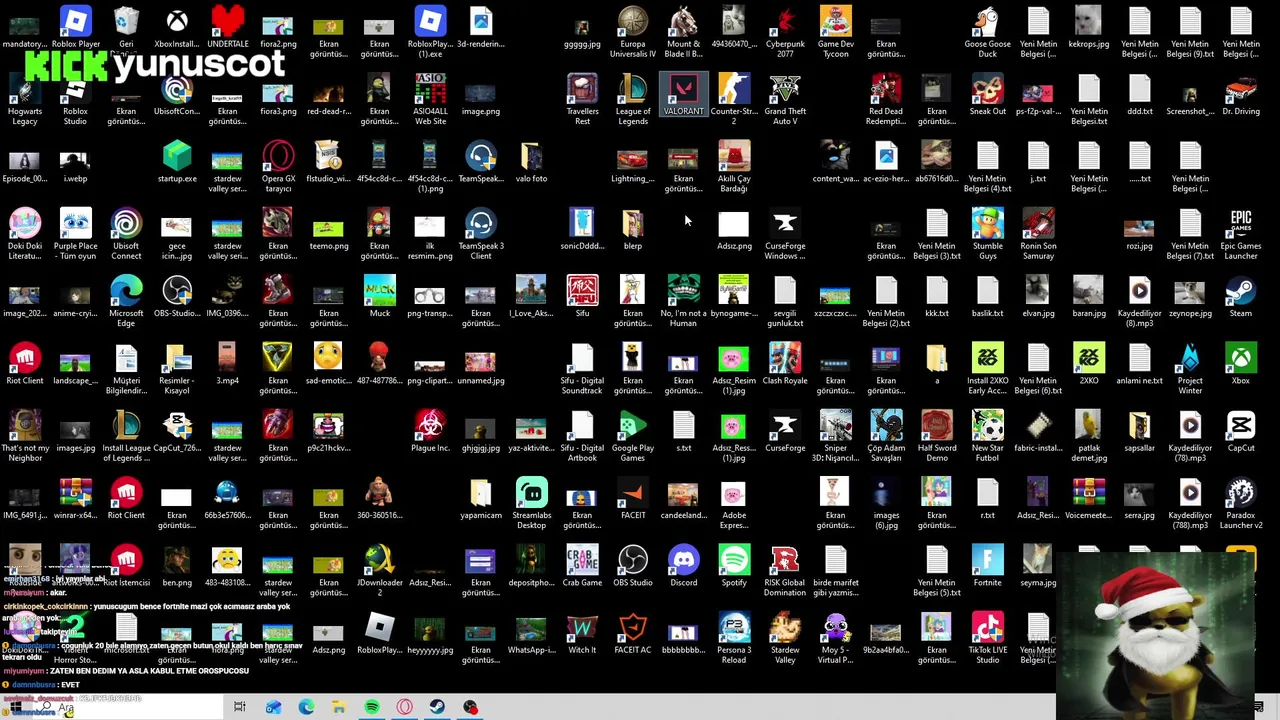Select Doki Doki Literature Club icon
1280x720 pixels.
point(25,234)
